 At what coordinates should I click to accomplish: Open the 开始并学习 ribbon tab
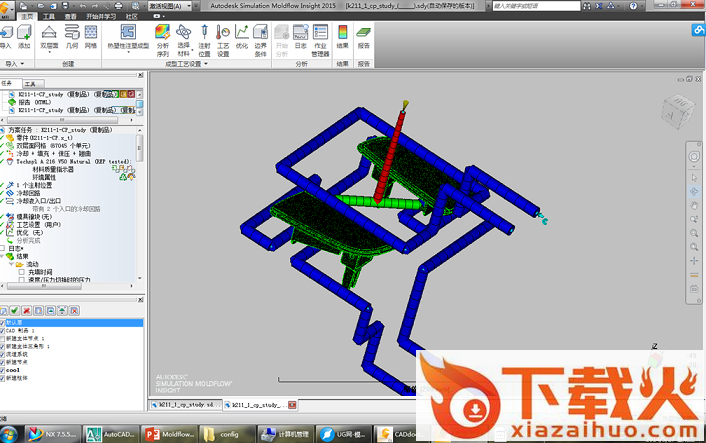click(101, 16)
